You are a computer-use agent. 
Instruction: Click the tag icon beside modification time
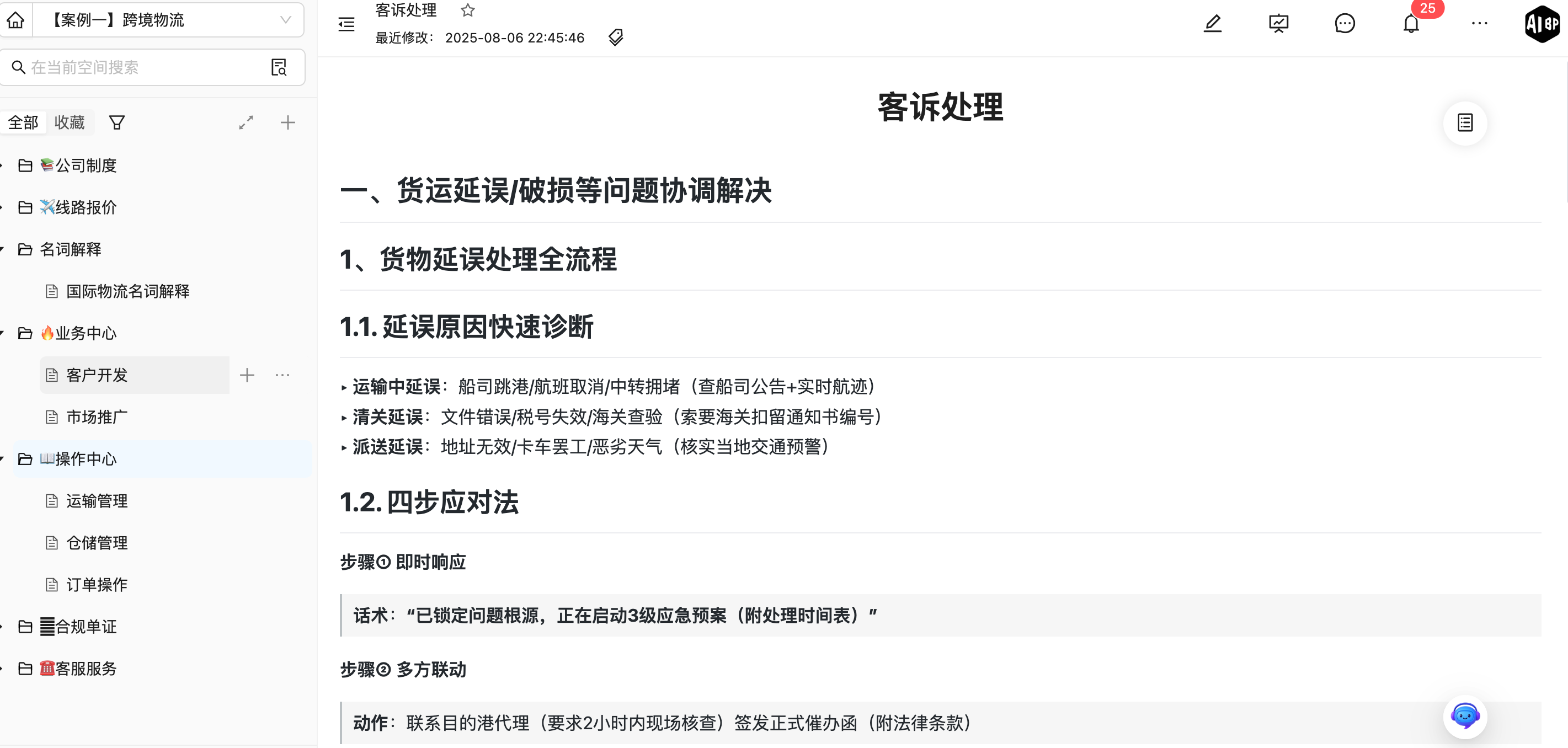coord(615,38)
